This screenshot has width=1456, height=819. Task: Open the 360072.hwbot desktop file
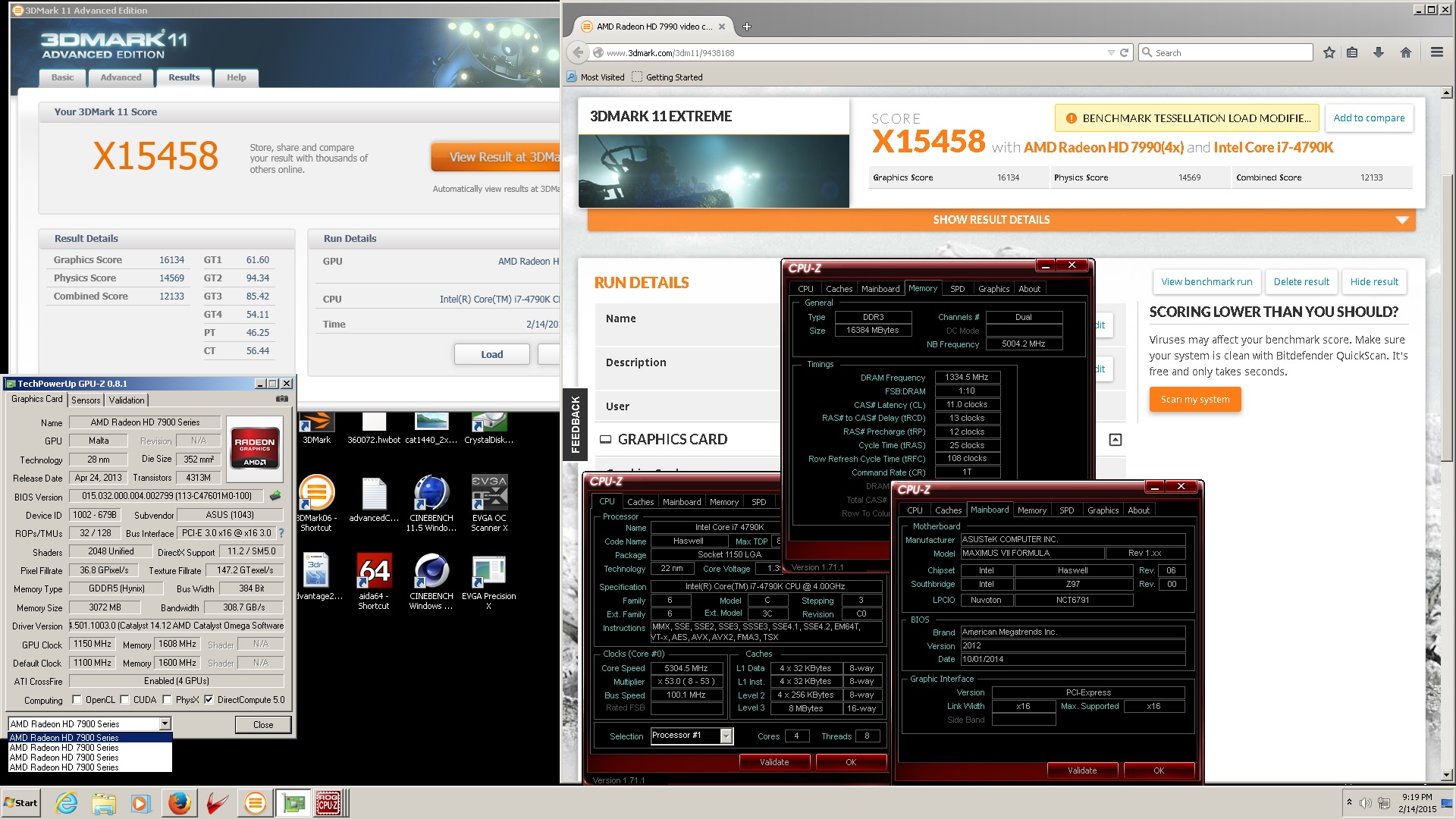click(374, 427)
